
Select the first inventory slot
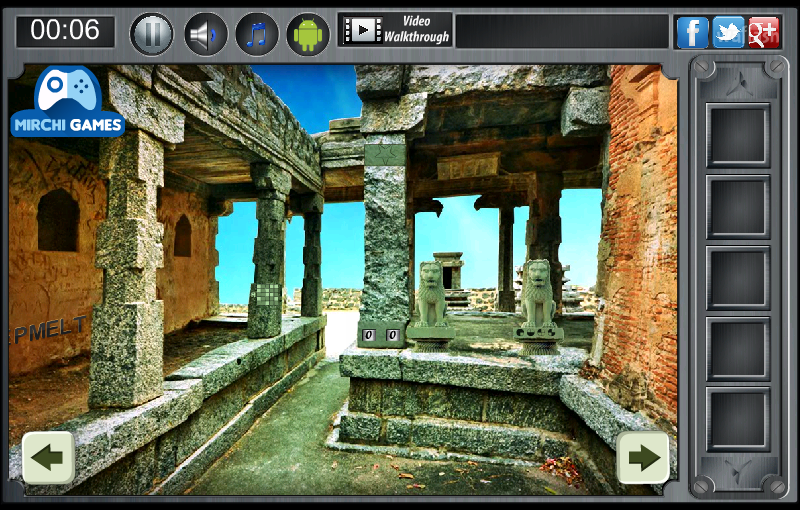(738, 135)
